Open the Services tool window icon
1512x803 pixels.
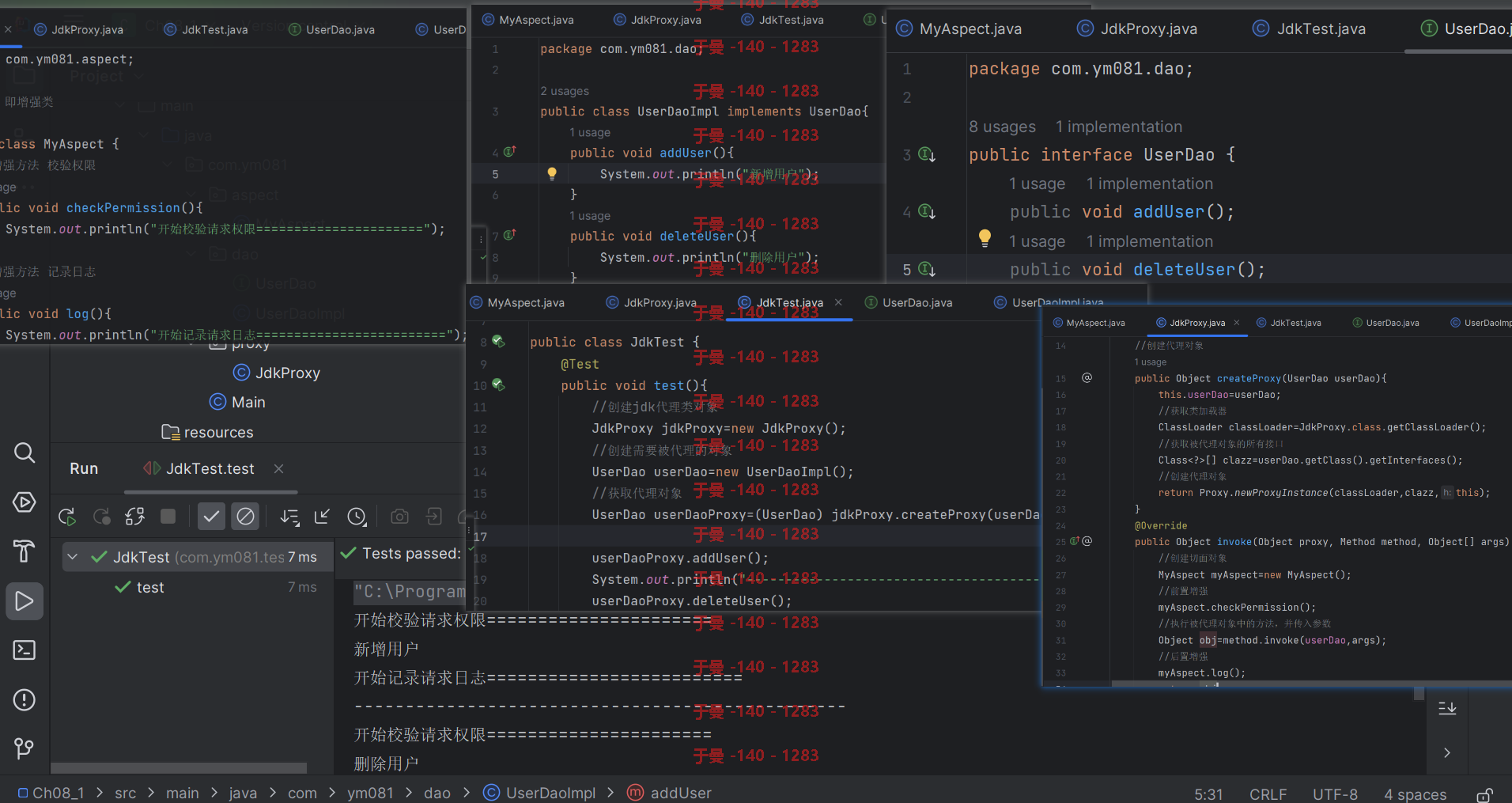(25, 502)
